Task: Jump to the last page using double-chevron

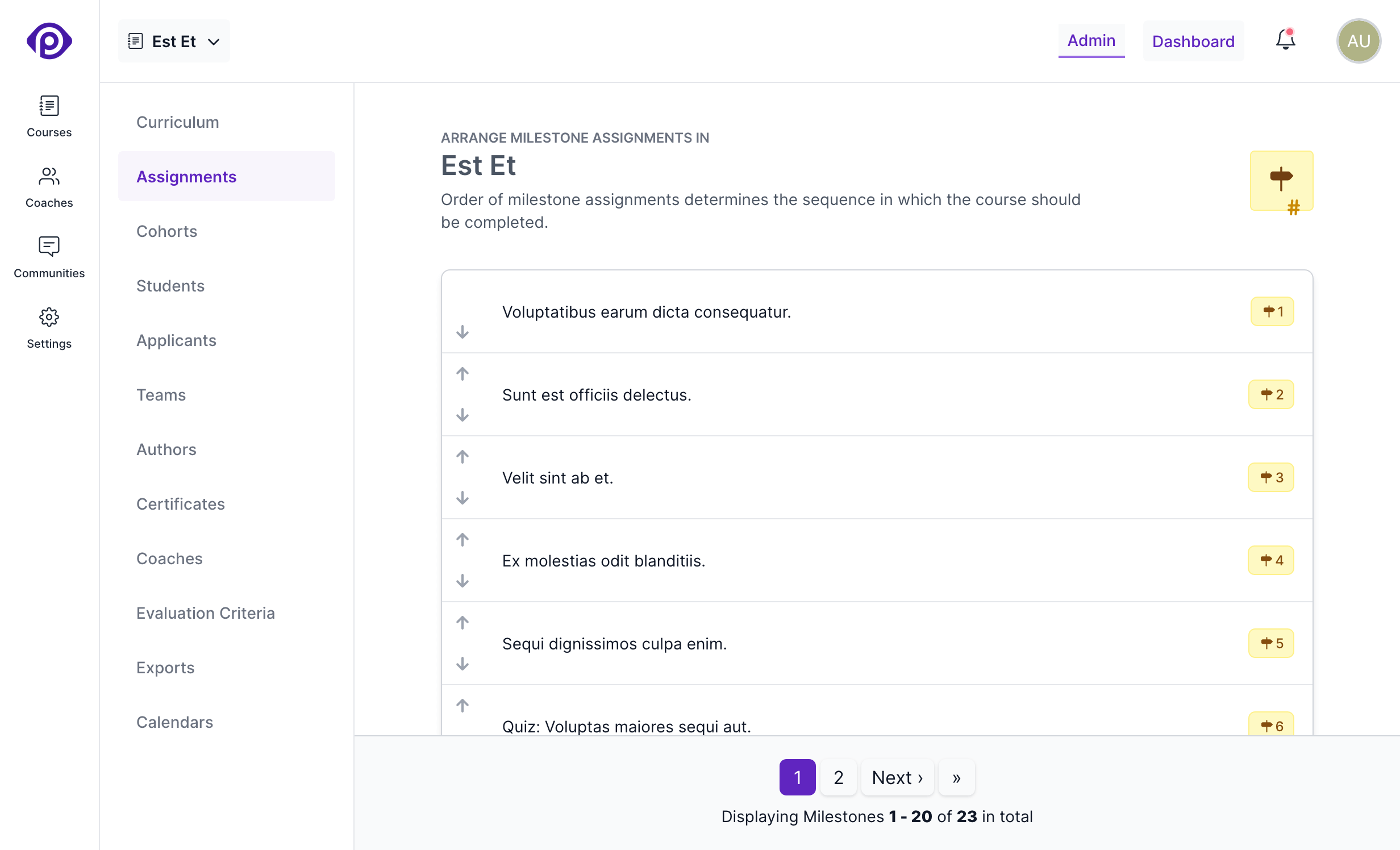Action: (956, 777)
